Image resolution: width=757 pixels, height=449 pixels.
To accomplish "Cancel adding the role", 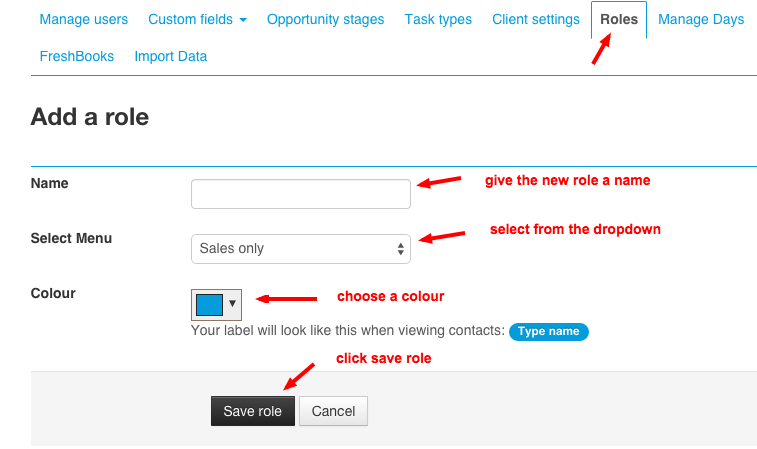I will coord(333,411).
